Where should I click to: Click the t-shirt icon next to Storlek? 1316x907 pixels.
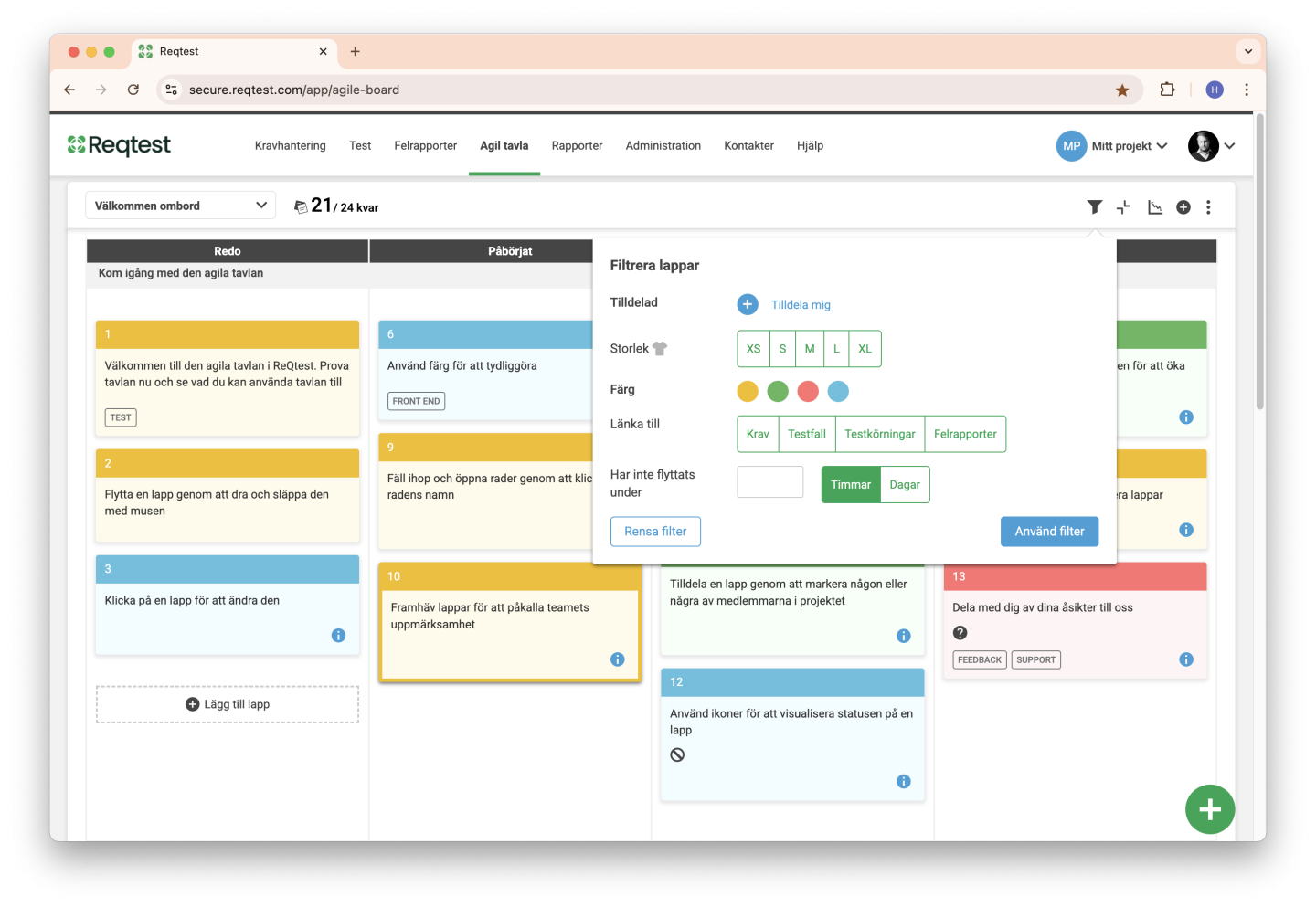(x=660, y=348)
